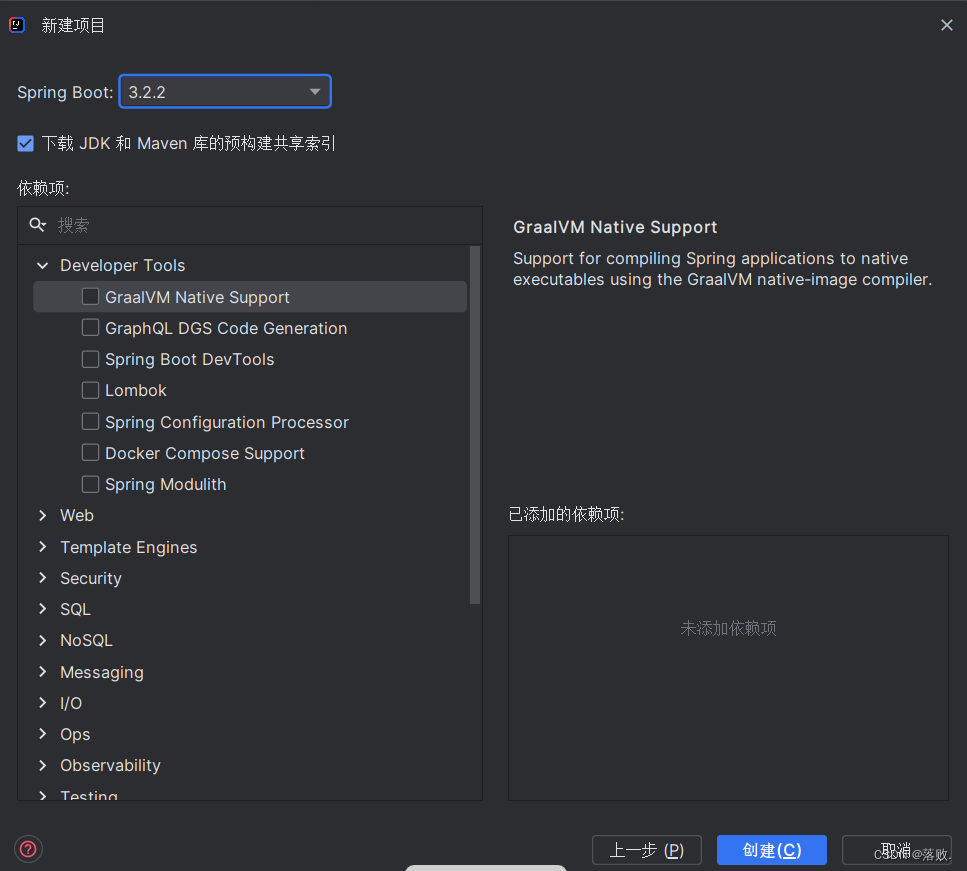
Task: Click the 创建 (C) create button
Action: 772,850
